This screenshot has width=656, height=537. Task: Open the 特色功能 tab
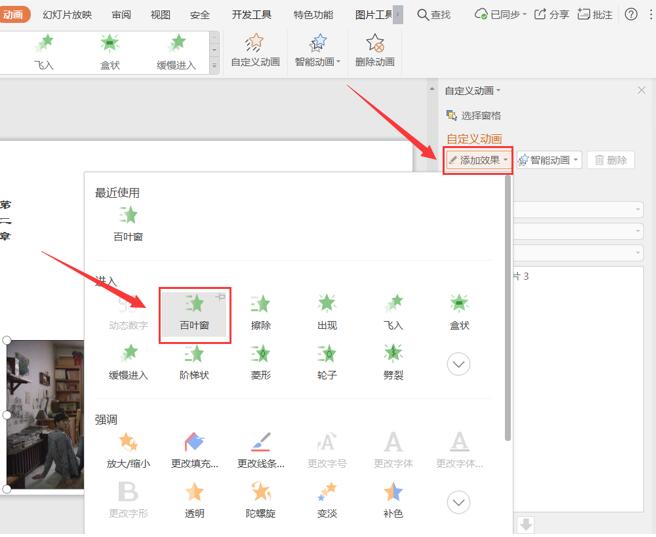point(313,15)
